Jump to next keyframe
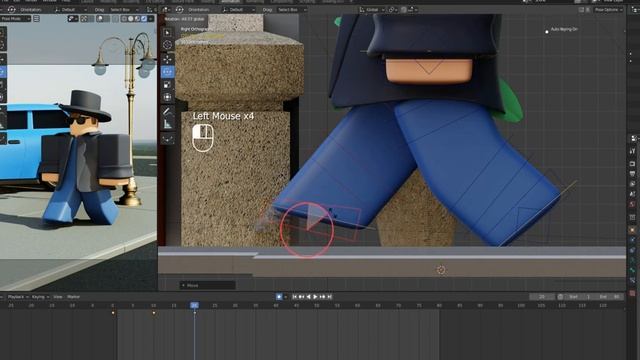Screen dimensions: 640x360 (322, 297)
